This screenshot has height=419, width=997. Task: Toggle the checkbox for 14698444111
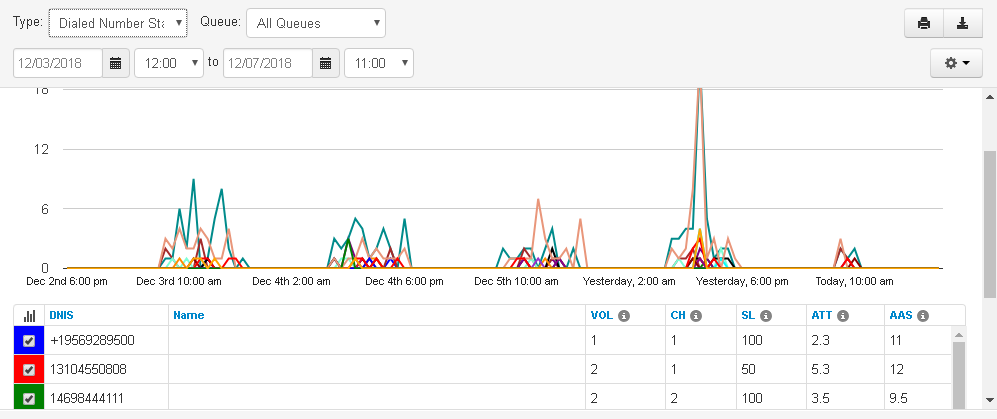tap(29, 399)
